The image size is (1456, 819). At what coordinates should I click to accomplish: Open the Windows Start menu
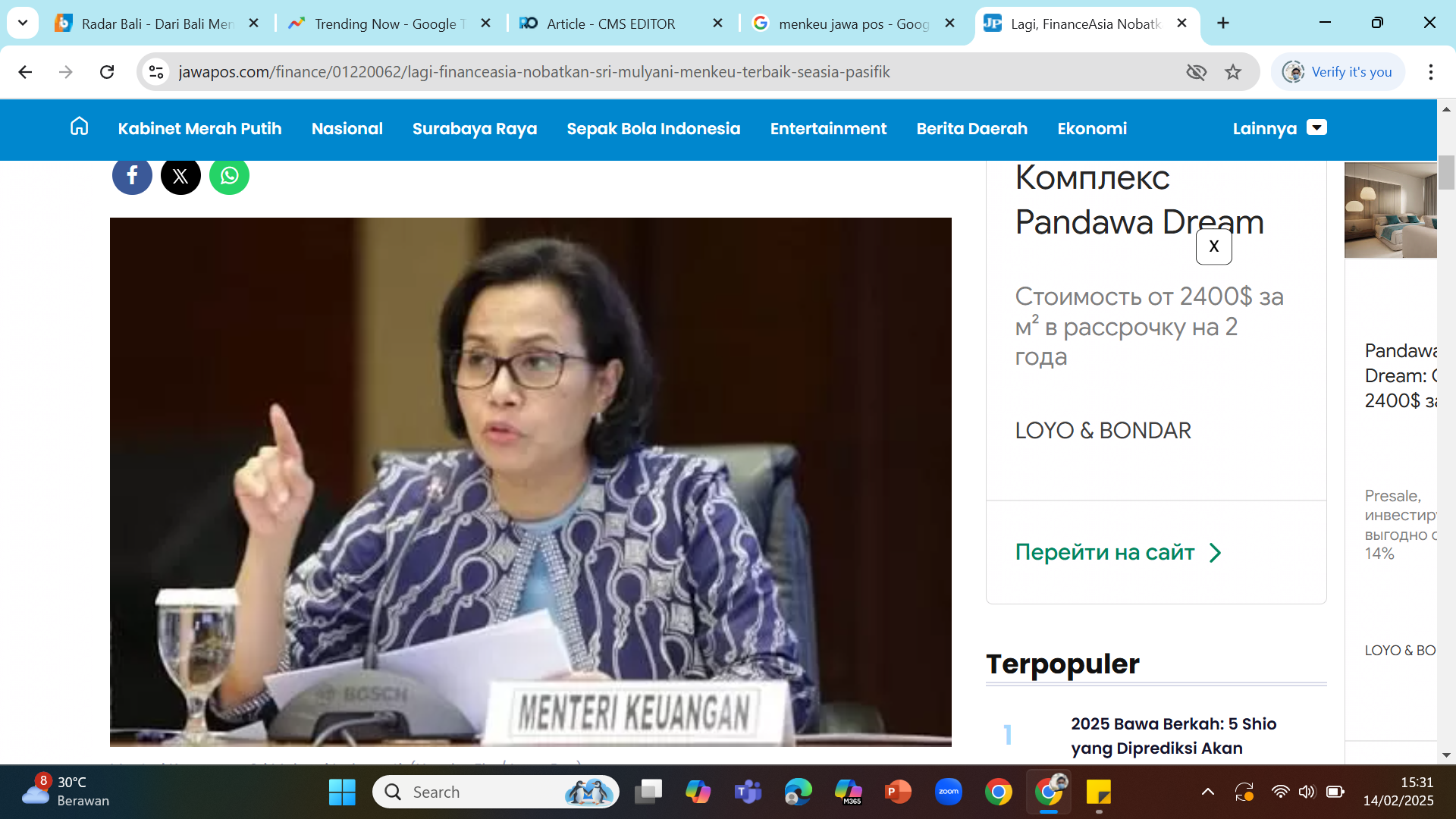tap(342, 792)
